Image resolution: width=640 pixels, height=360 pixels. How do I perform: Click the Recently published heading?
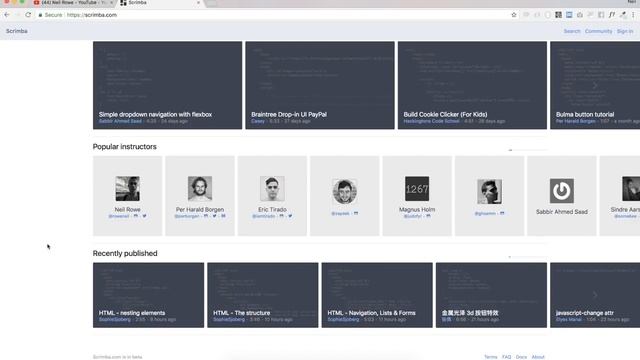pos(125,253)
